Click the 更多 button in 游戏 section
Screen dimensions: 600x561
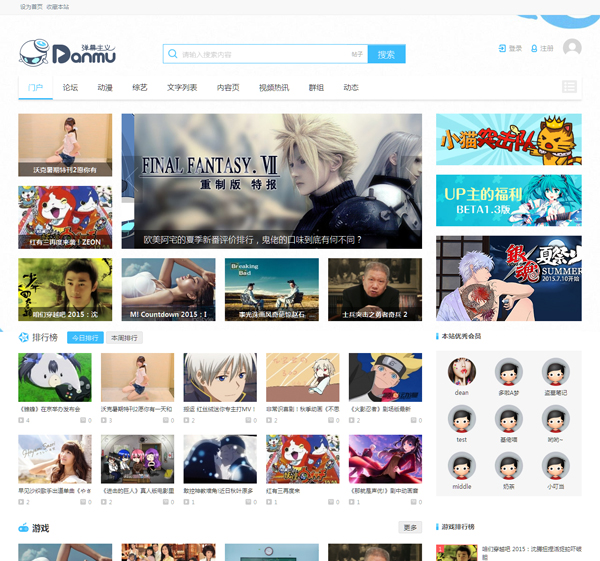point(410,527)
